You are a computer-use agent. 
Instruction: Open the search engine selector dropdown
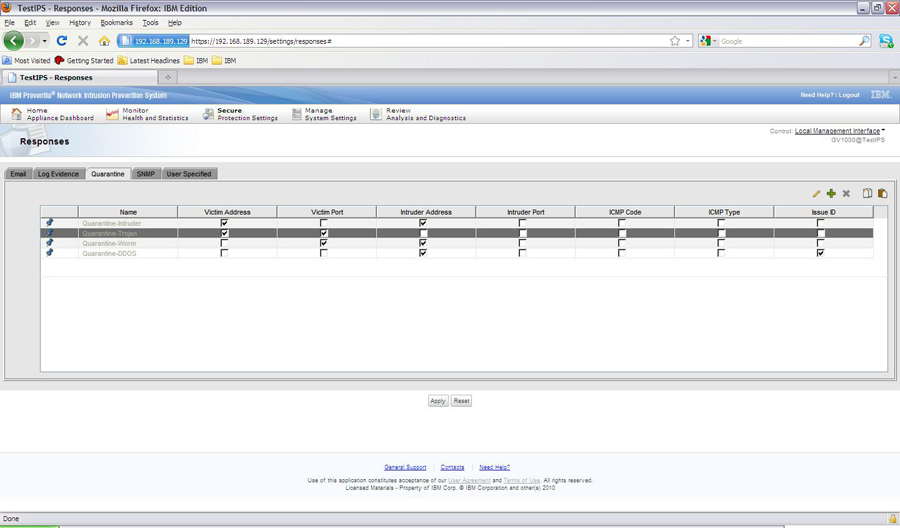pos(714,41)
